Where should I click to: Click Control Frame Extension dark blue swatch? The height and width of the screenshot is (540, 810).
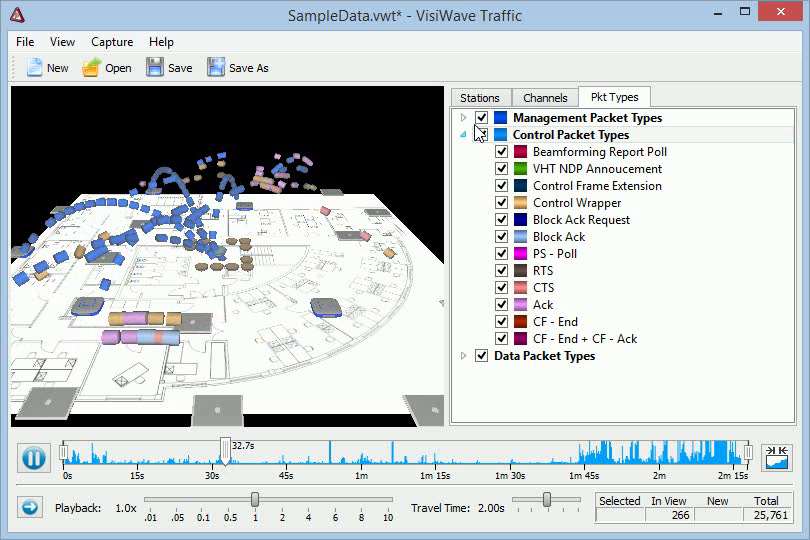coord(521,186)
